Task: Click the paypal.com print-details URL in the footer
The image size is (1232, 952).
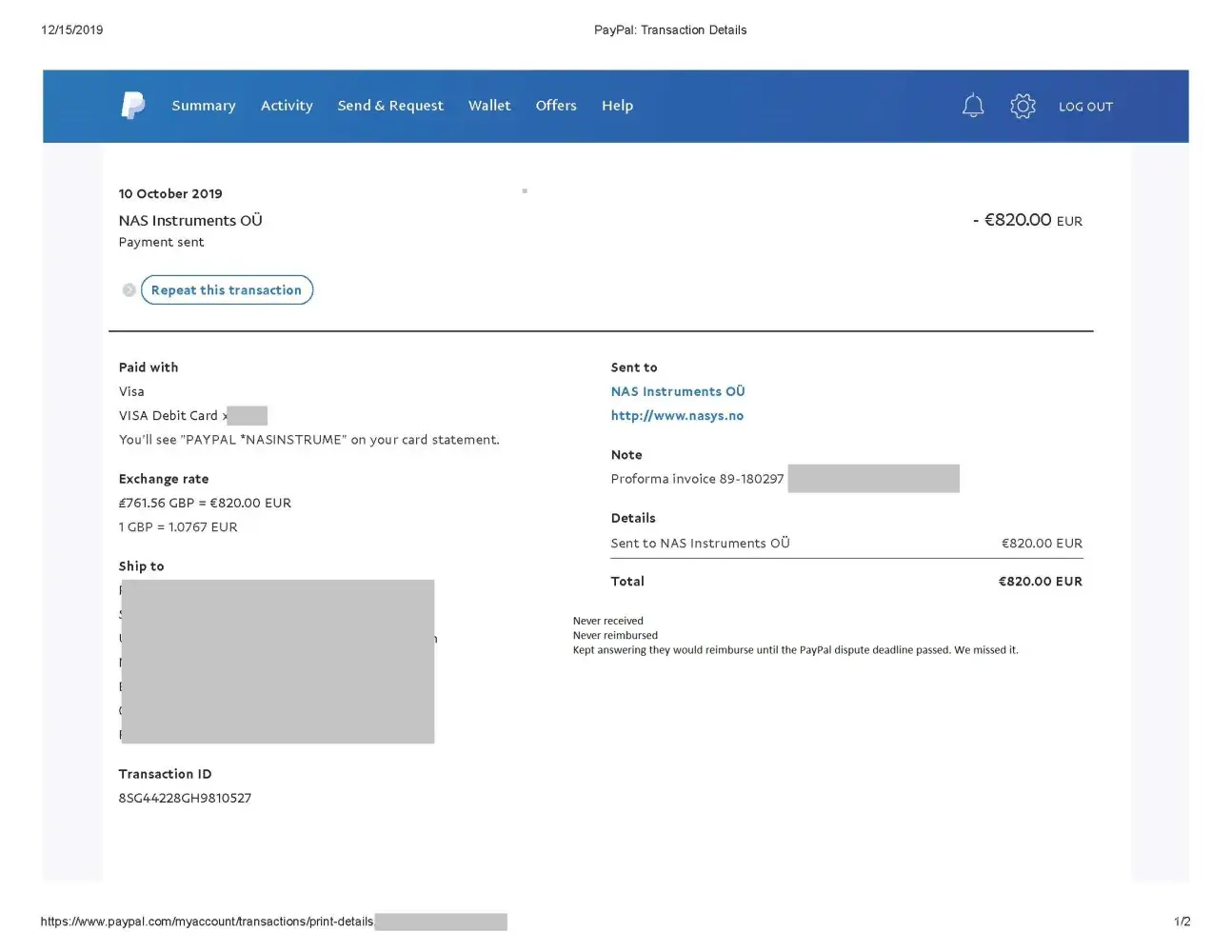Action: [x=207, y=922]
